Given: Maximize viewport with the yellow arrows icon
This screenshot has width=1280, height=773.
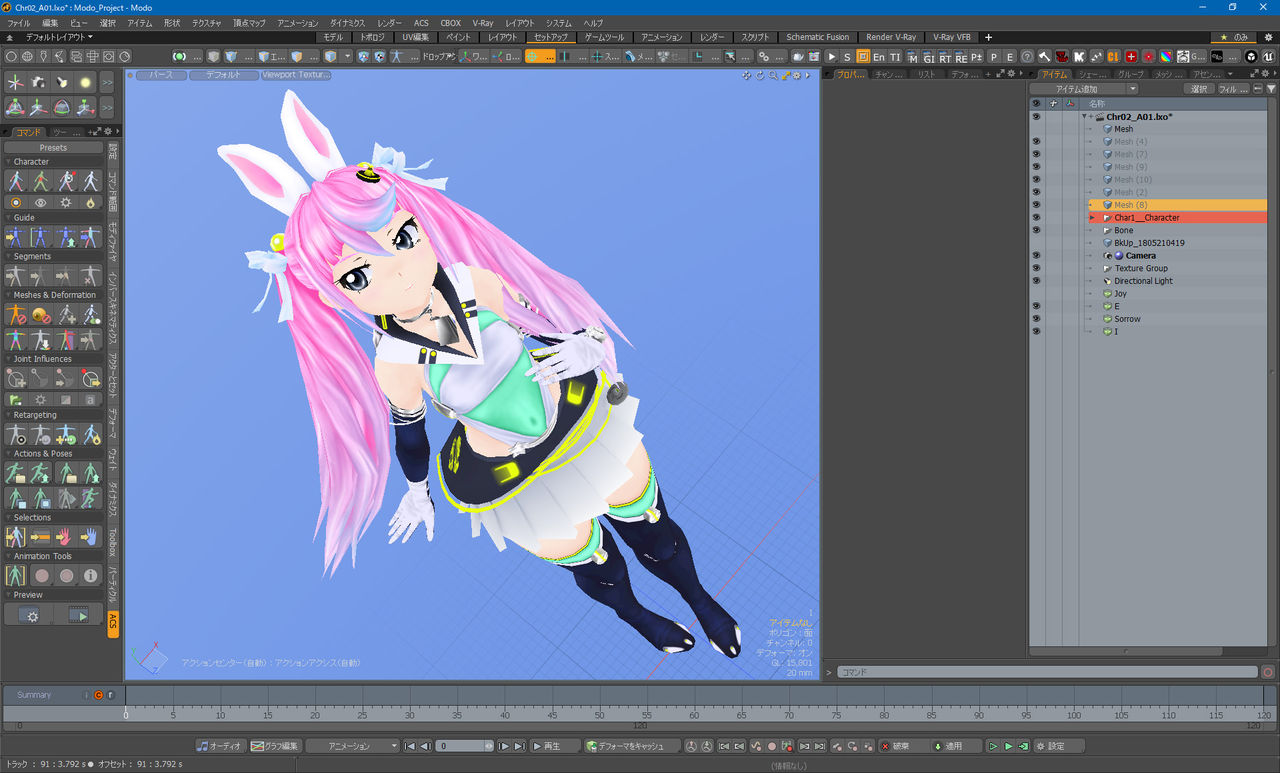Looking at the screenshot, I should [786, 75].
